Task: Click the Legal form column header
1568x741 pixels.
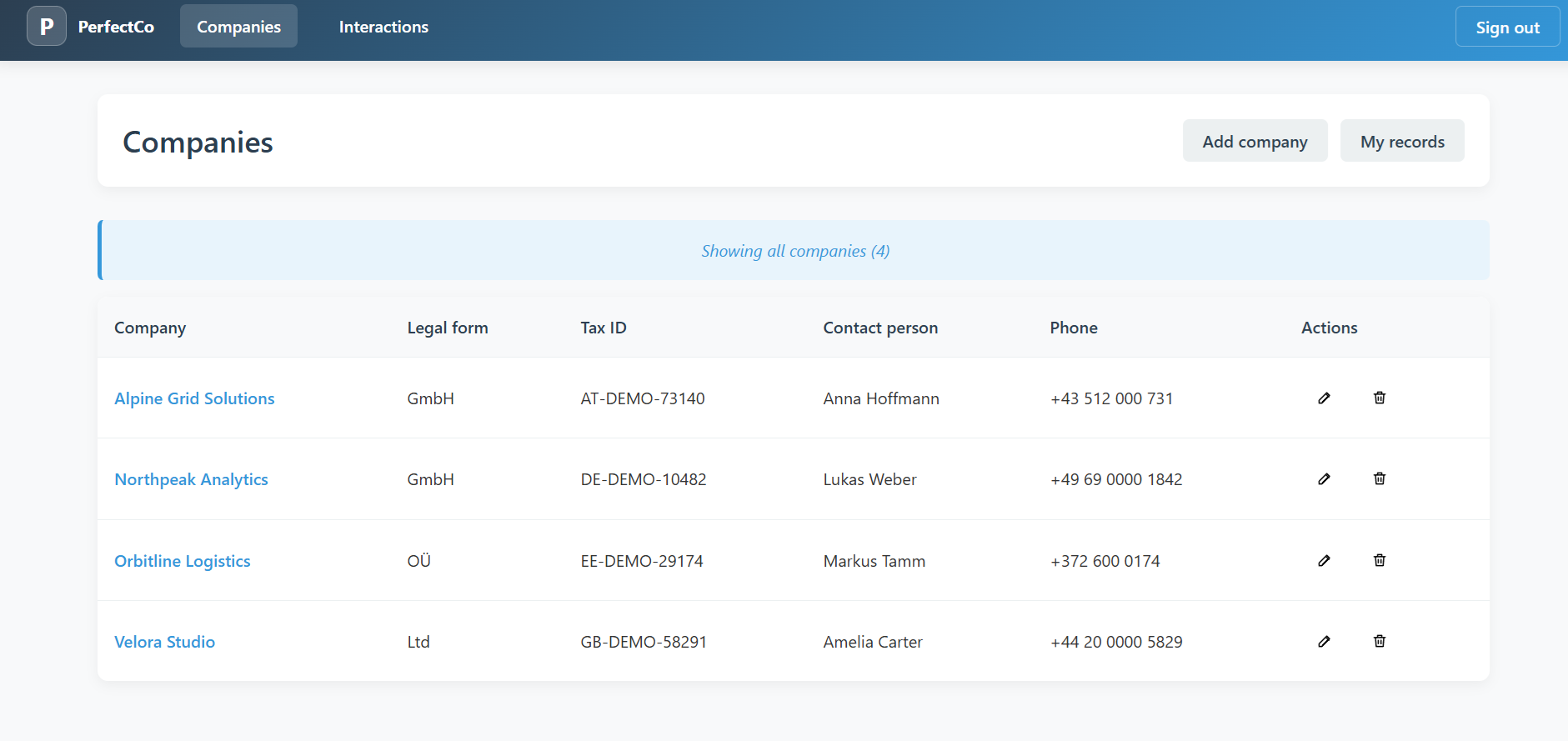Action: 448,328
